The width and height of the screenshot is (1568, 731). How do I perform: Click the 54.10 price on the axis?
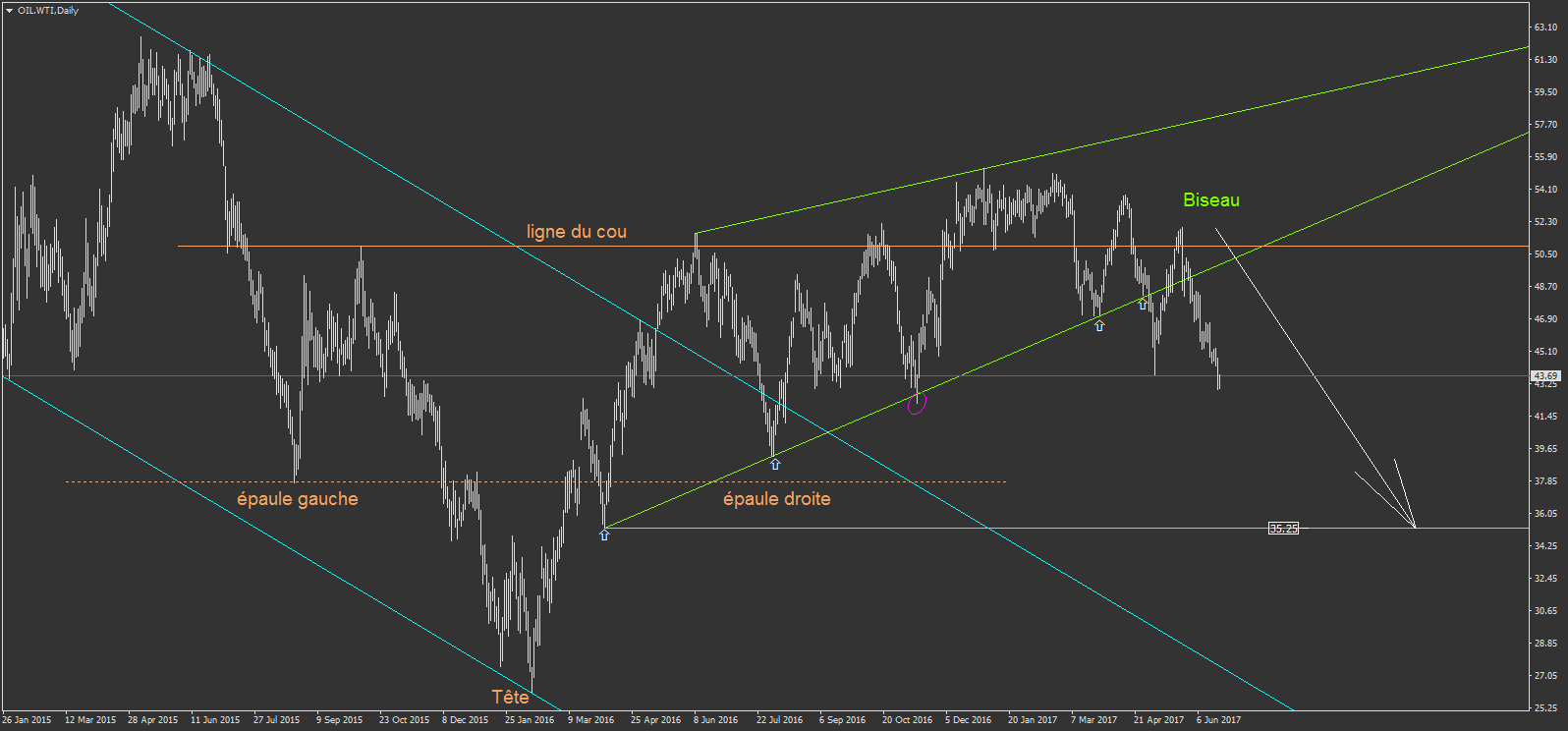click(x=1545, y=190)
